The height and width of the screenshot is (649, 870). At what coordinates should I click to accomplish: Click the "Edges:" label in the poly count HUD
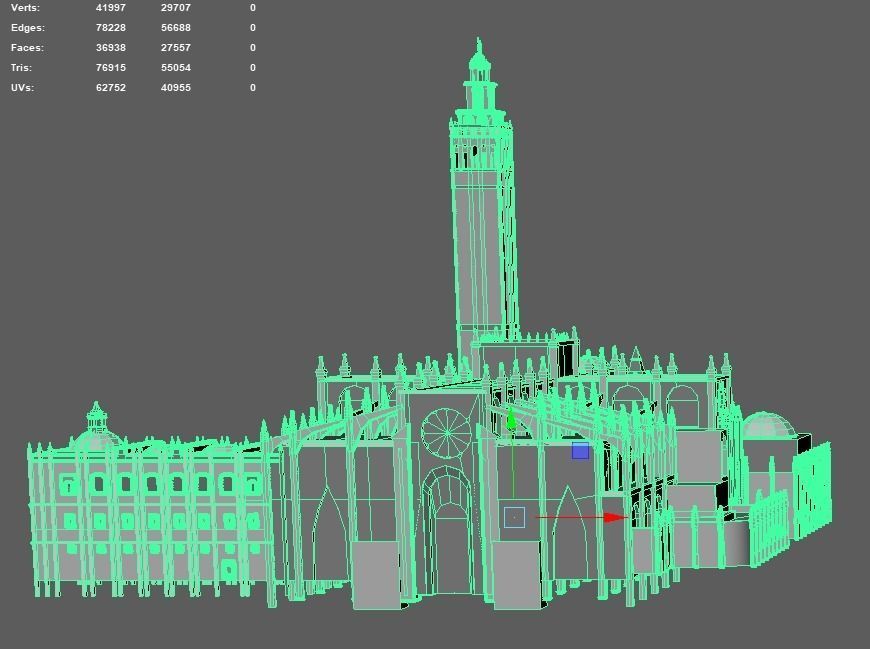pos(28,28)
